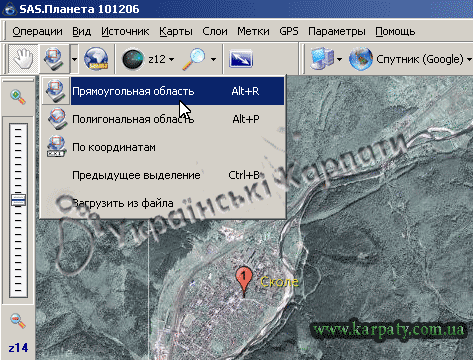
Task: Expand the selection tool dropdown arrow
Action: [x=74, y=59]
